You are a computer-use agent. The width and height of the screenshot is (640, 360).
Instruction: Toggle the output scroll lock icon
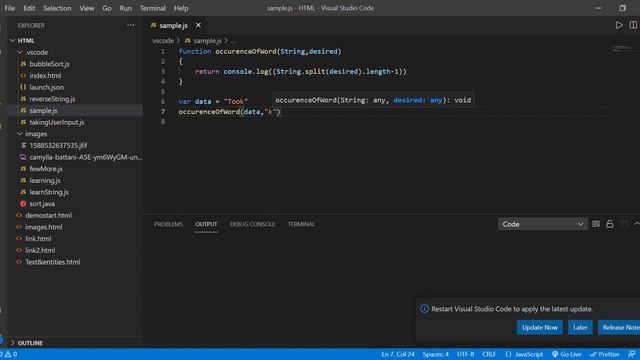(x=610, y=224)
